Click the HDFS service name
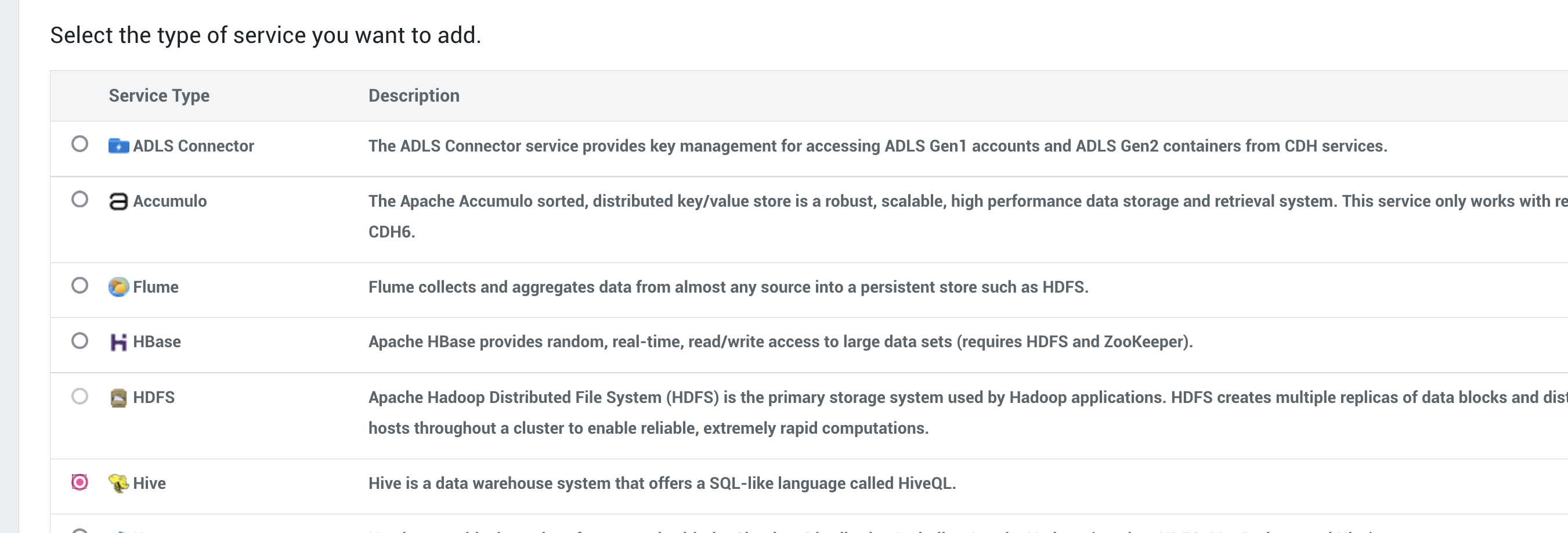 (x=154, y=398)
